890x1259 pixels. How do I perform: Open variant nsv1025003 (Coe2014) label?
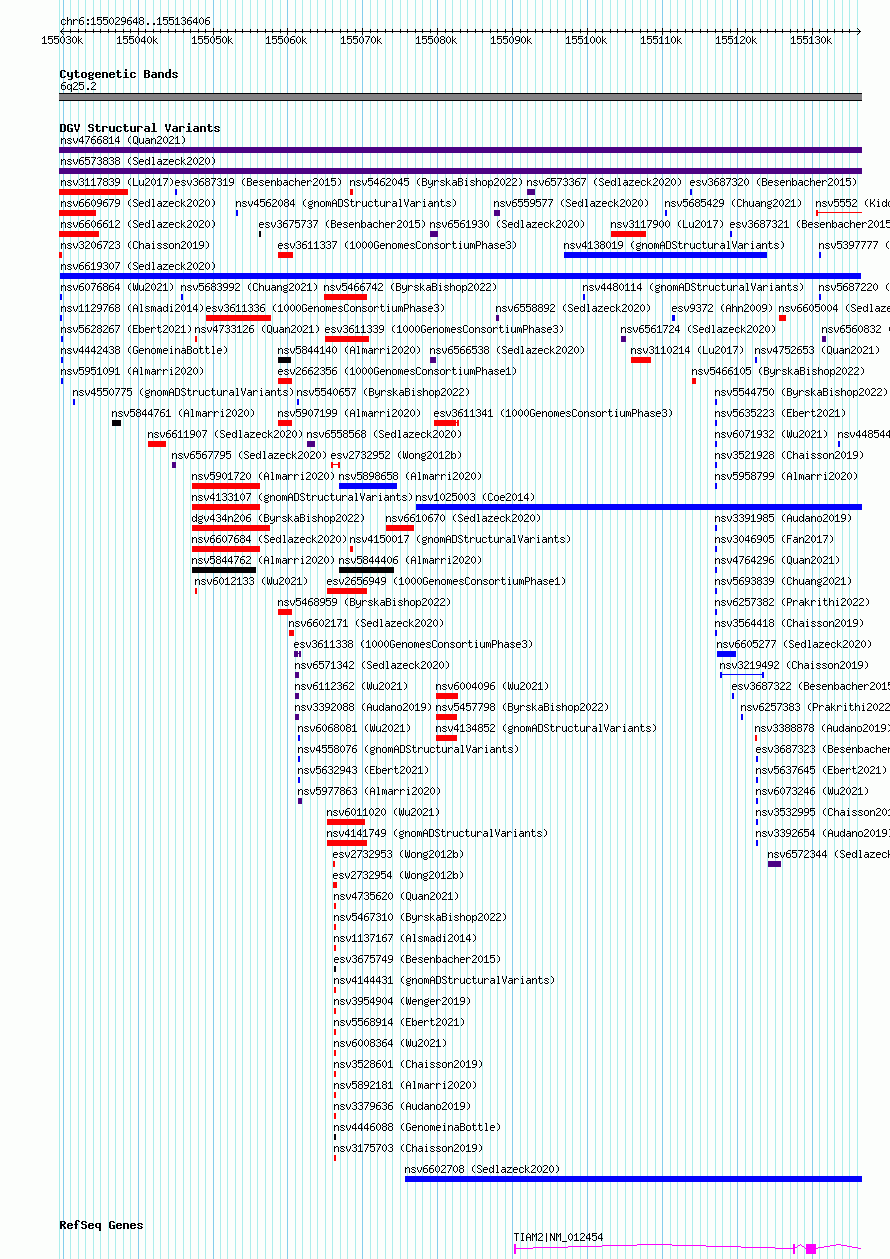pyautogui.click(x=475, y=497)
